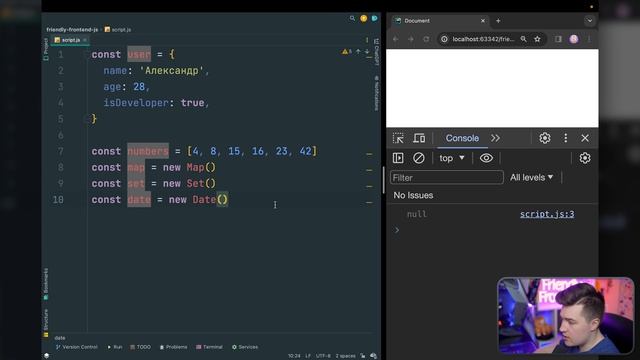Open the Structure tool window sidebar
This screenshot has width=640, height=360.
pyautogui.click(x=46, y=323)
